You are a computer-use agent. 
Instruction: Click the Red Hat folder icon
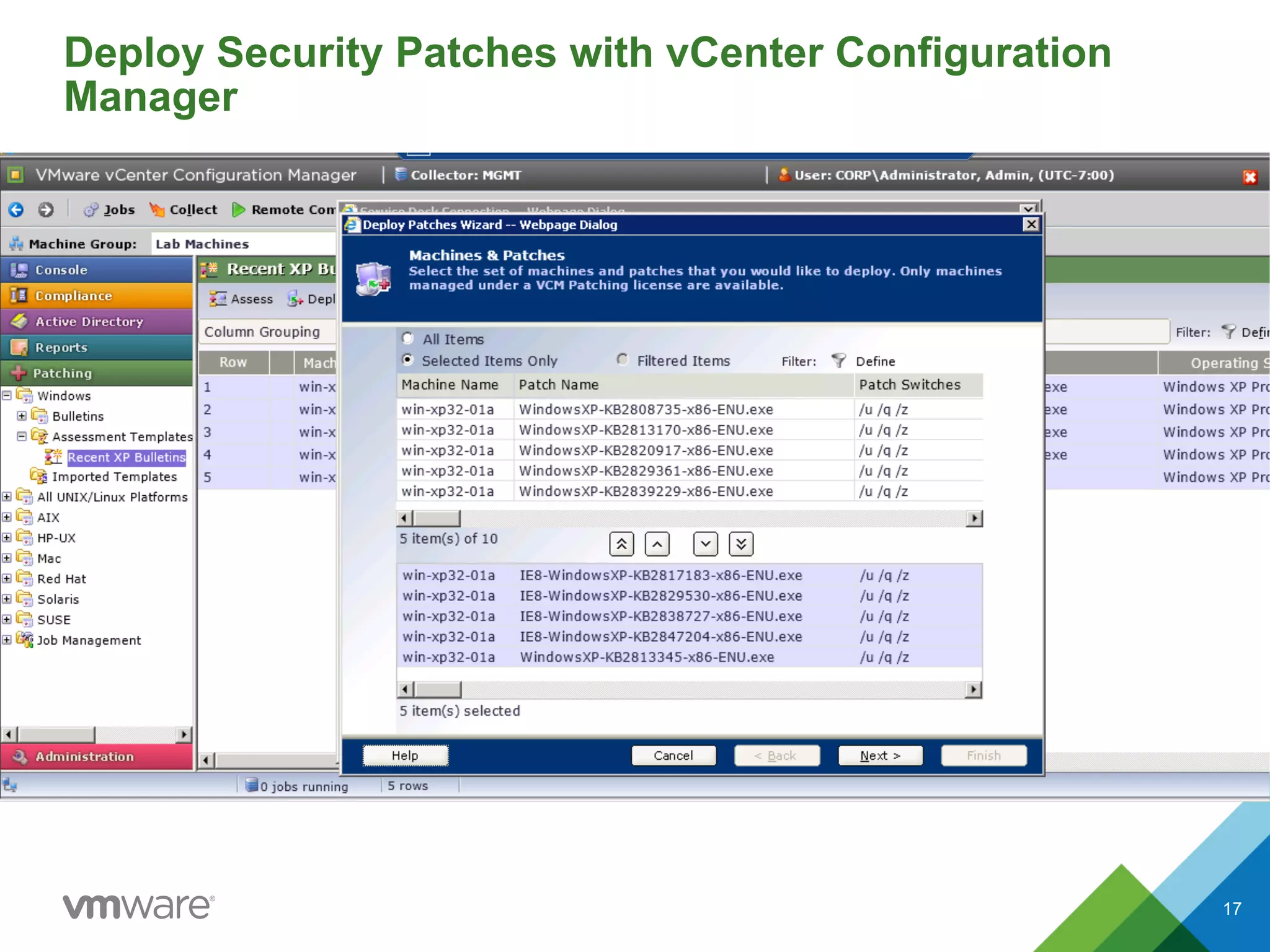[x=24, y=578]
